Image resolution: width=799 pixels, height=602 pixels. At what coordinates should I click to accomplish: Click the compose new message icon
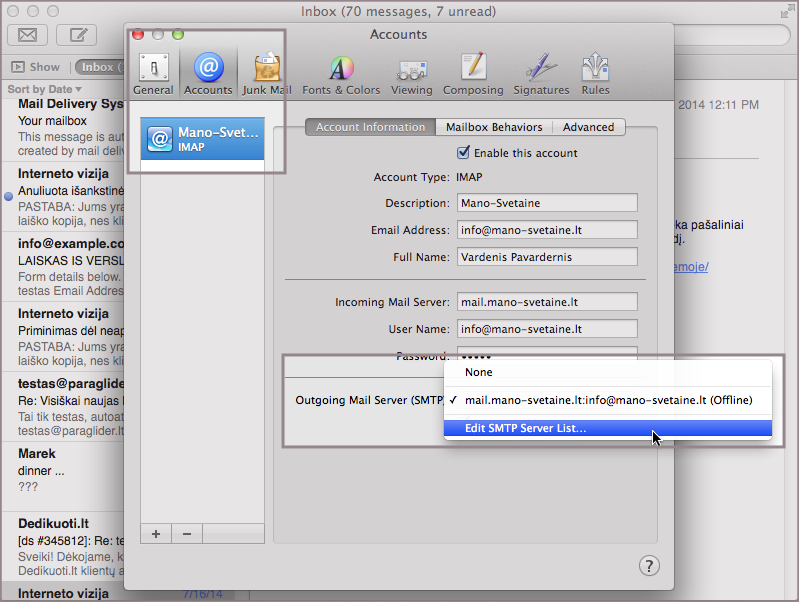click(76, 36)
